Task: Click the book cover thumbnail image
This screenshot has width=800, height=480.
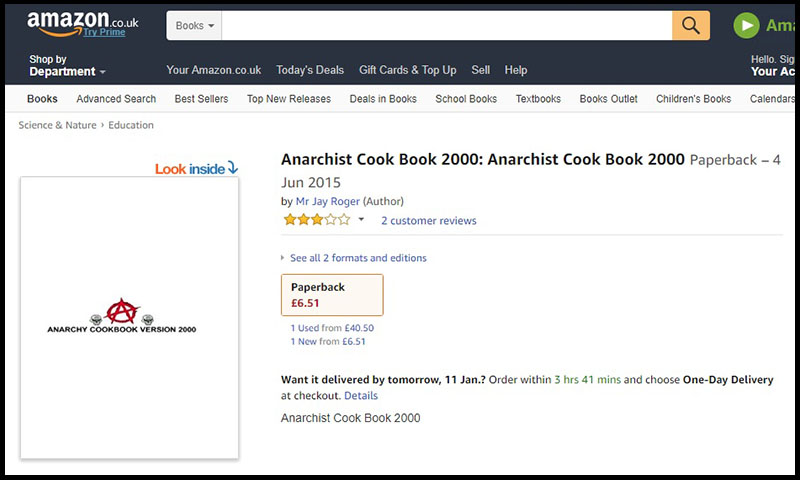Action: (129, 317)
